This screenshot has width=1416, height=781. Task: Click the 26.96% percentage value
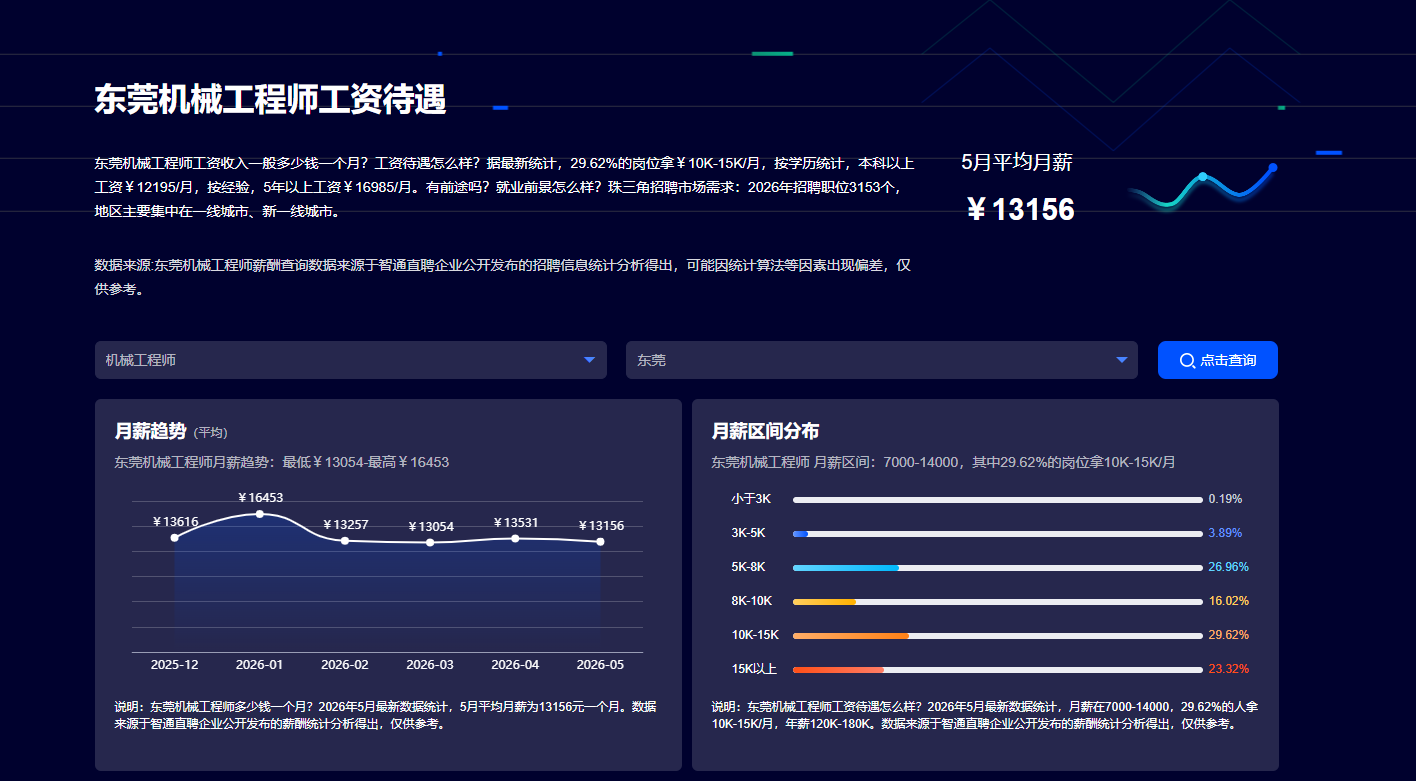(x=1228, y=567)
